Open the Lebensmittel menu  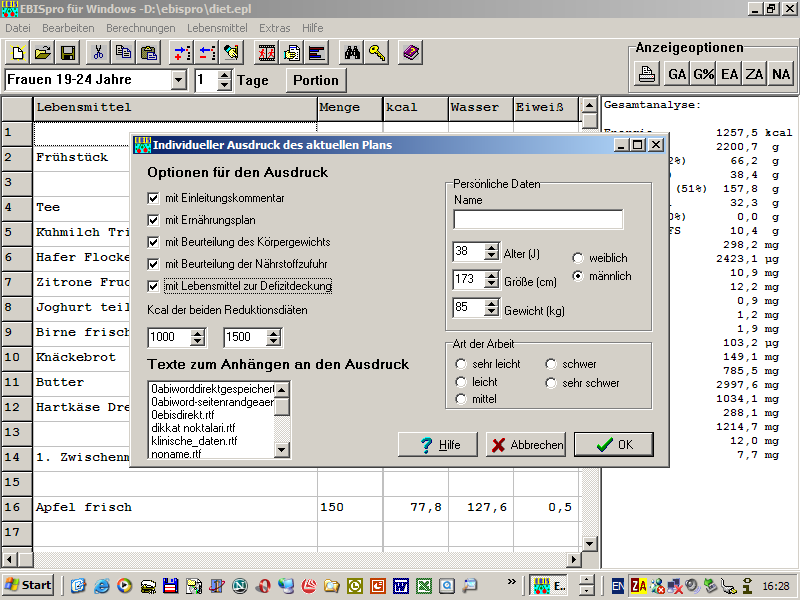point(216,28)
